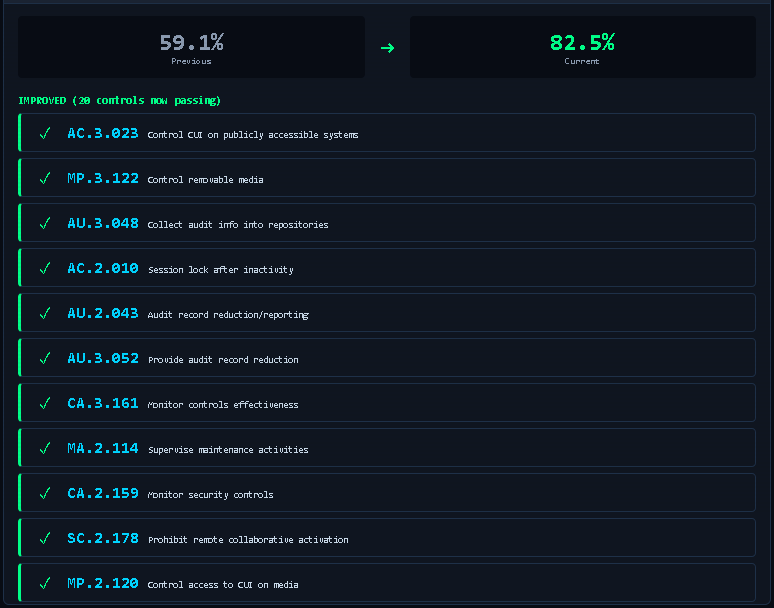Click the checkmark icon beside AC.2.010
The height and width of the screenshot is (608, 774).
coord(45,268)
